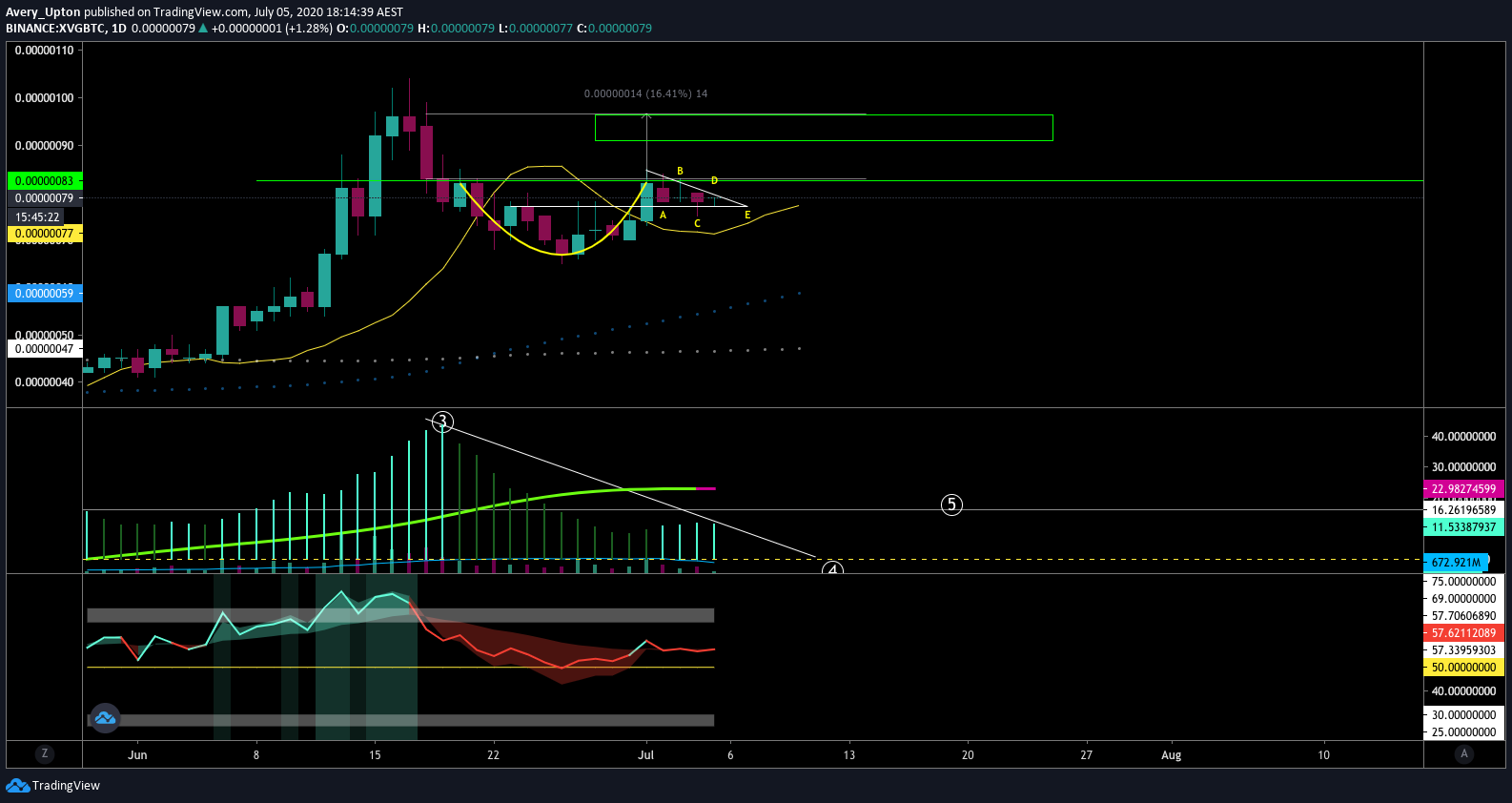This screenshot has height=803, width=1512.
Task: Click the yellow wave letter D
Action: click(714, 181)
